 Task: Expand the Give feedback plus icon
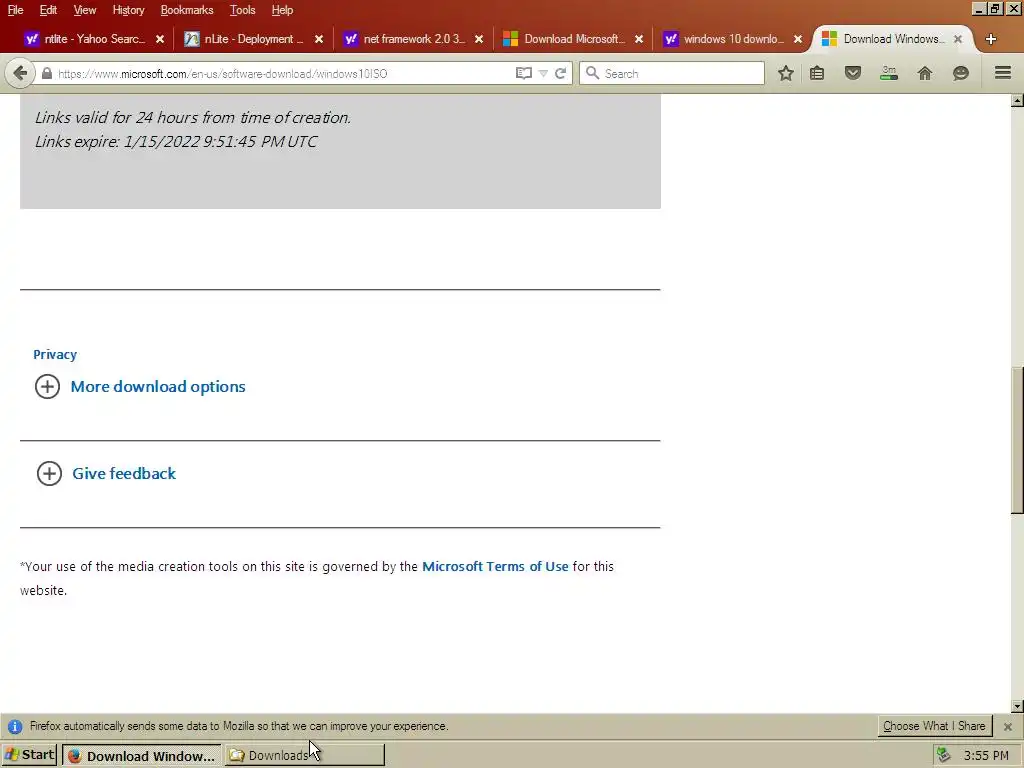[x=49, y=473]
